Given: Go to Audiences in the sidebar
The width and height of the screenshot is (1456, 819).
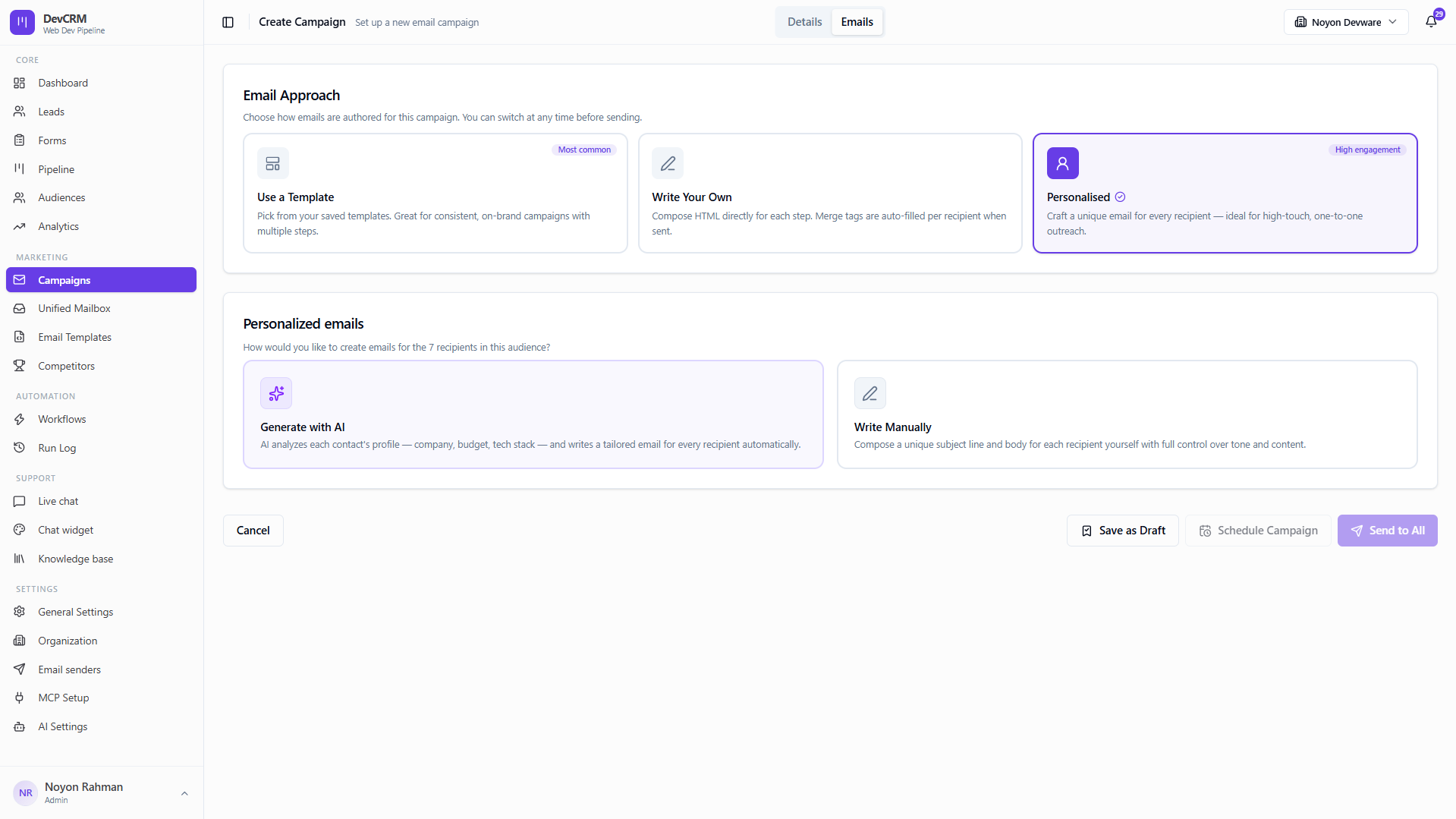Looking at the screenshot, I should (x=102, y=197).
